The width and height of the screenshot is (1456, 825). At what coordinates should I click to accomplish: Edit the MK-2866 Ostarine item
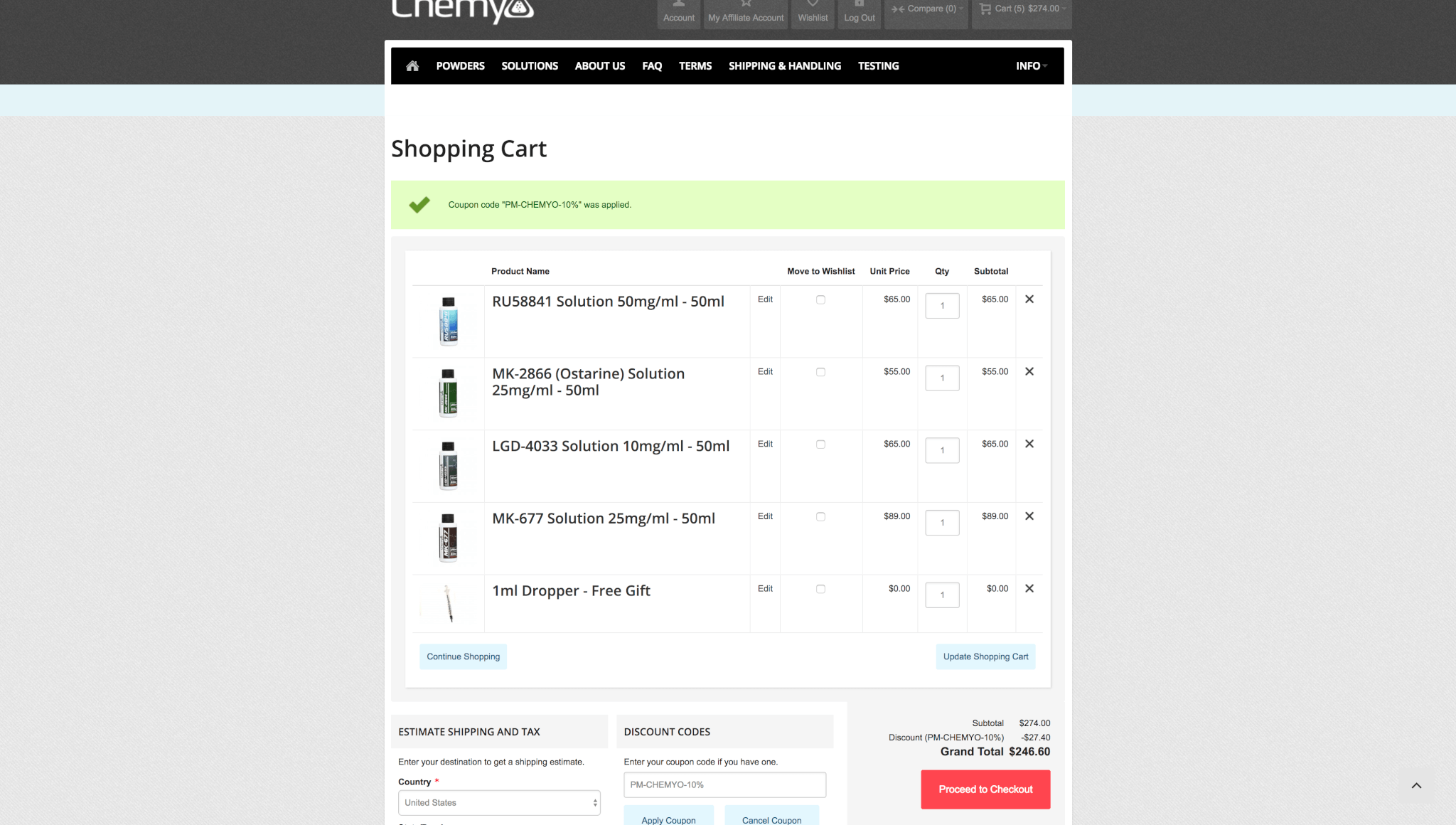(765, 371)
